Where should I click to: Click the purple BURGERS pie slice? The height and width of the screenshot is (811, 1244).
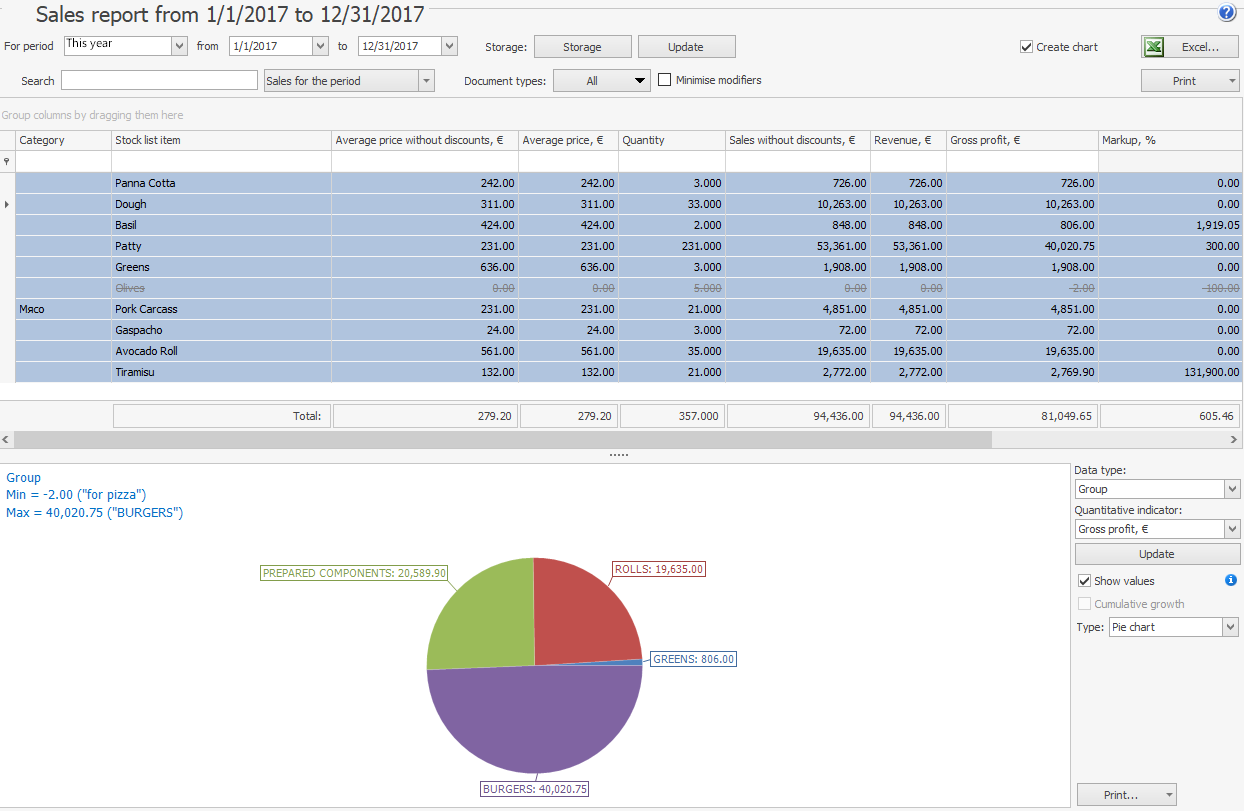coord(534,720)
